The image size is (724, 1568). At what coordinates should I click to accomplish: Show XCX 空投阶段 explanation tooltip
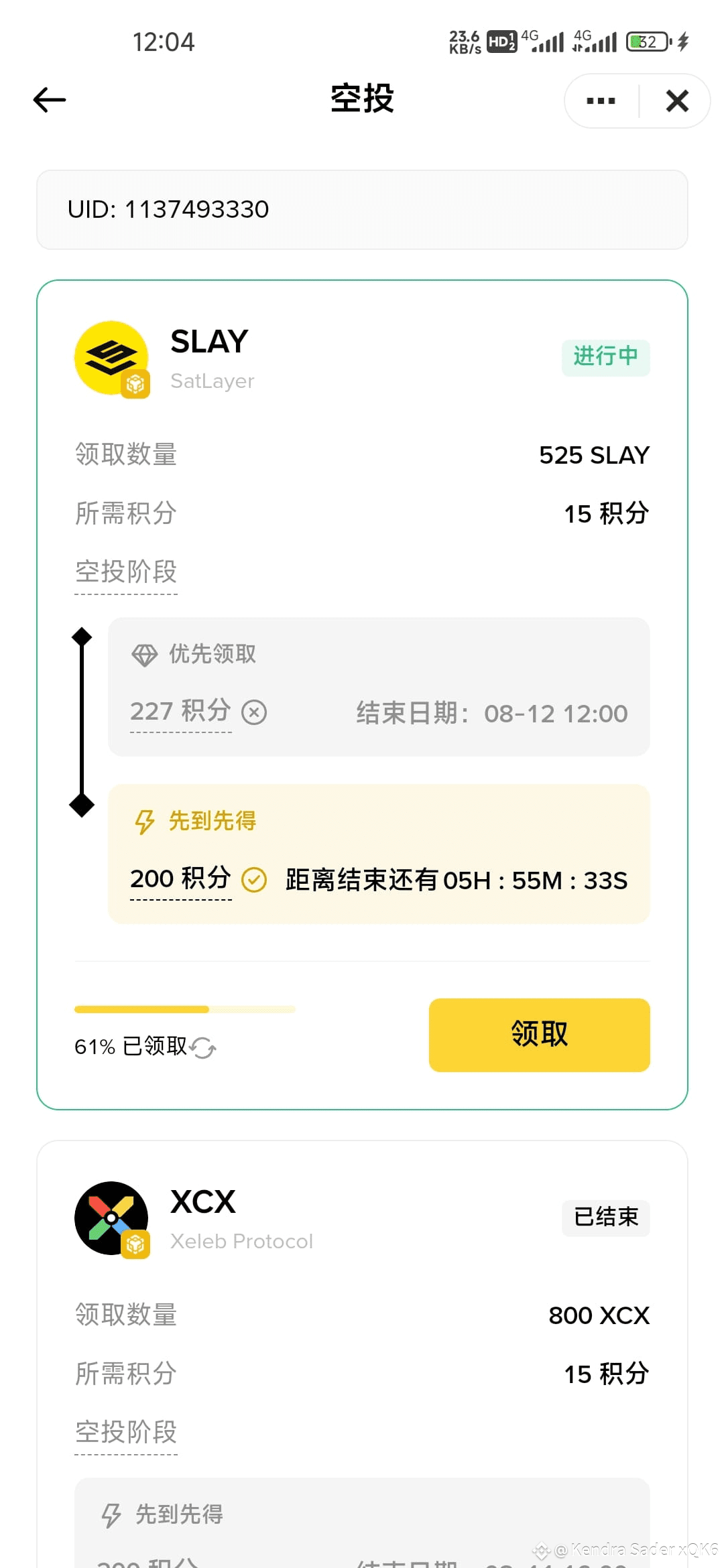126,1433
